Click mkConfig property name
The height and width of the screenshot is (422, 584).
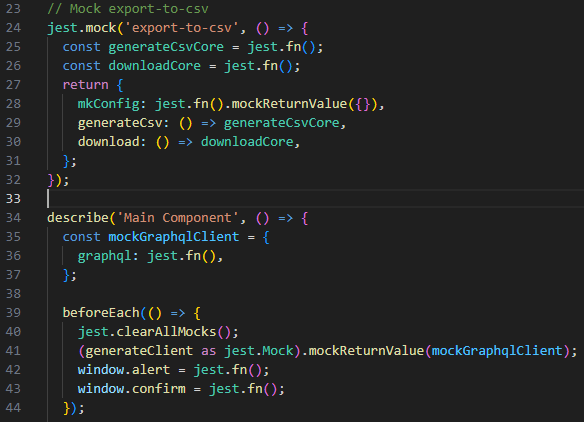coord(108,104)
